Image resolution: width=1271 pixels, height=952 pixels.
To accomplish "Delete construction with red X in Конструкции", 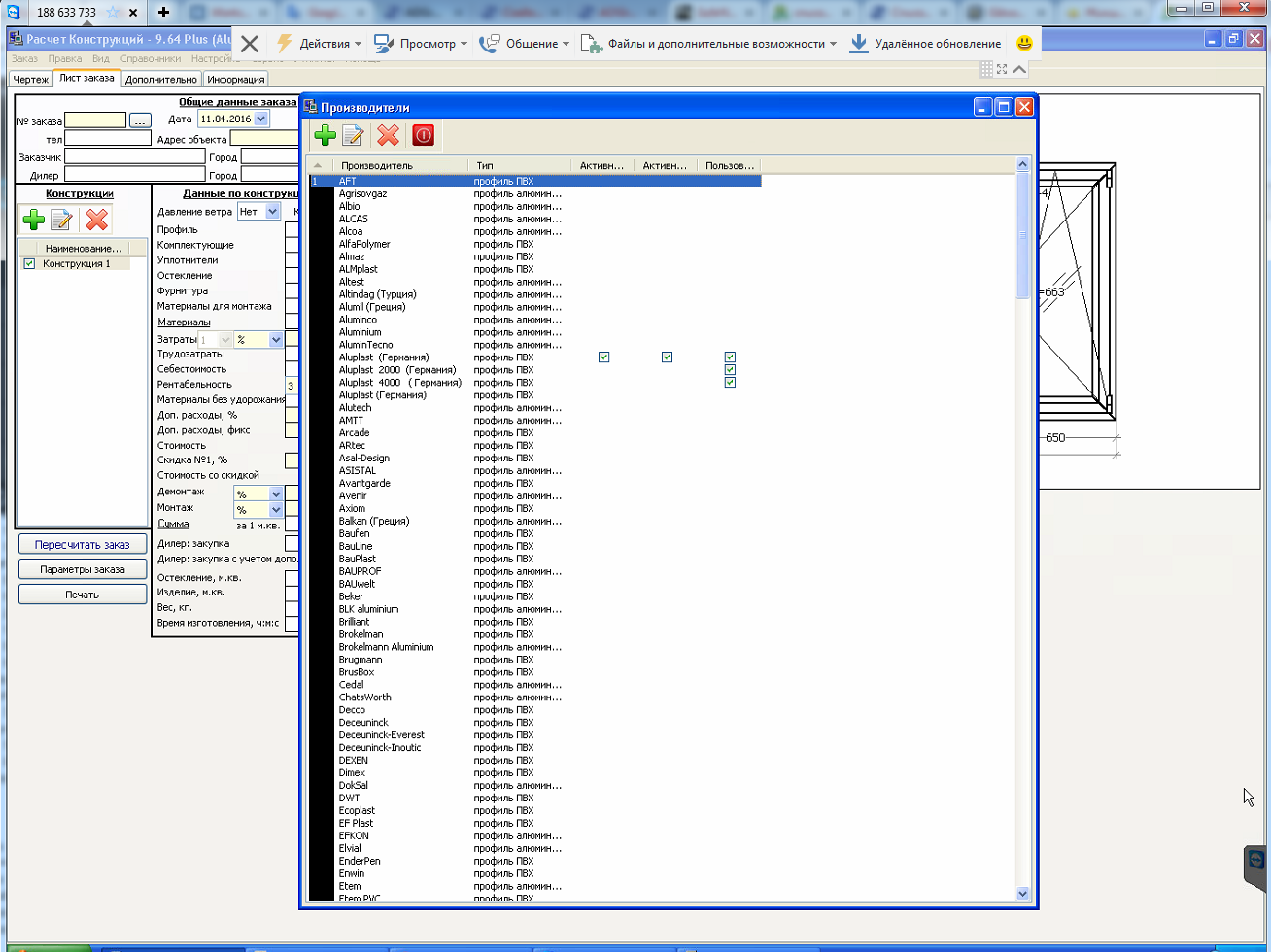I will pos(96,220).
